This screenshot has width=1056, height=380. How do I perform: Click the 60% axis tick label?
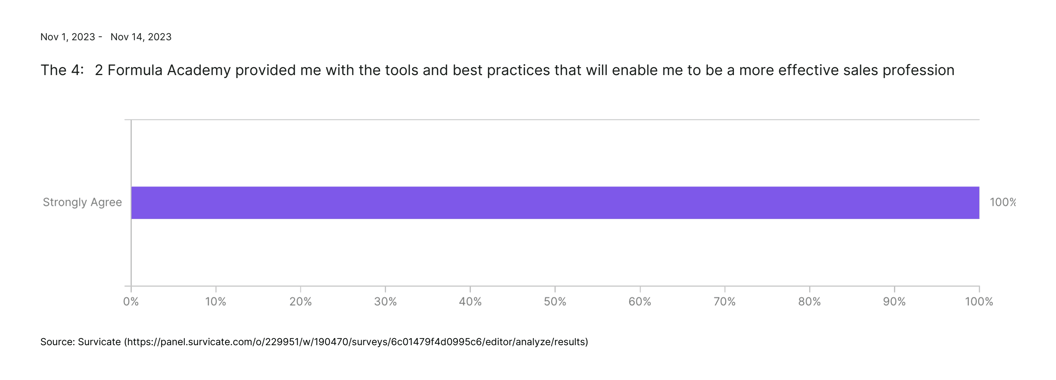[640, 302]
